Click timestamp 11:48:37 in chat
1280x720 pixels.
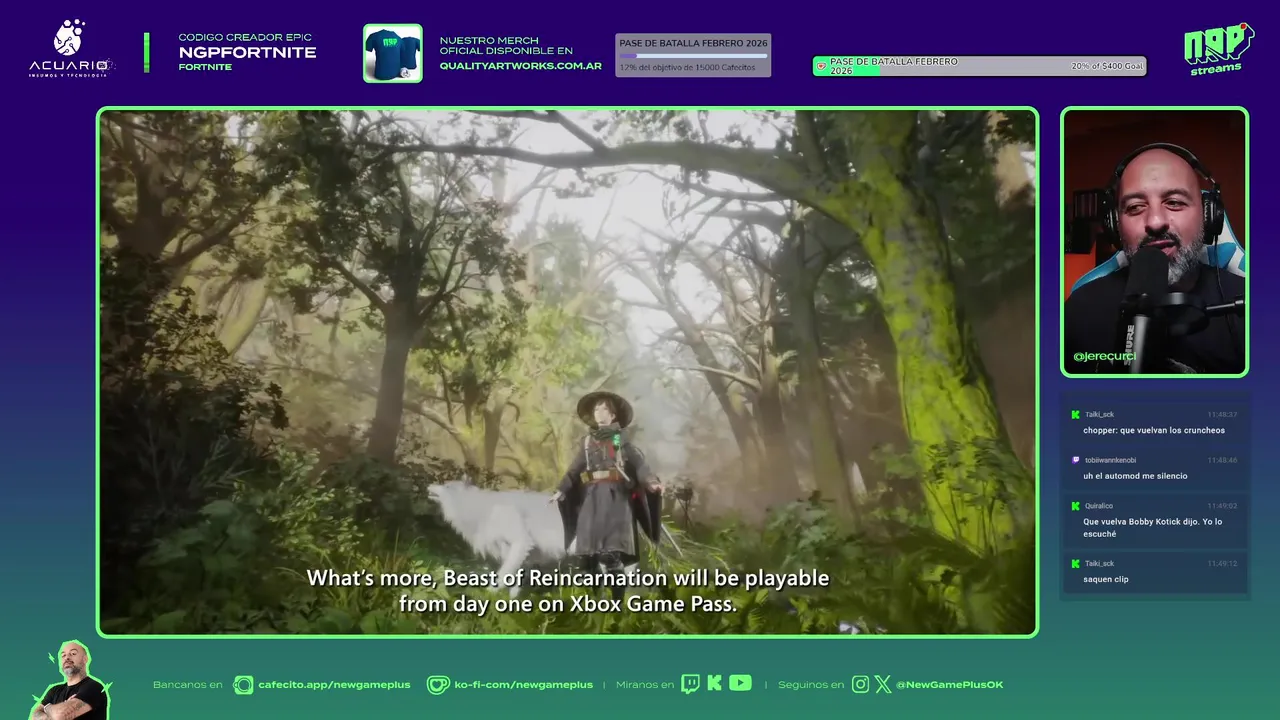pos(1222,414)
